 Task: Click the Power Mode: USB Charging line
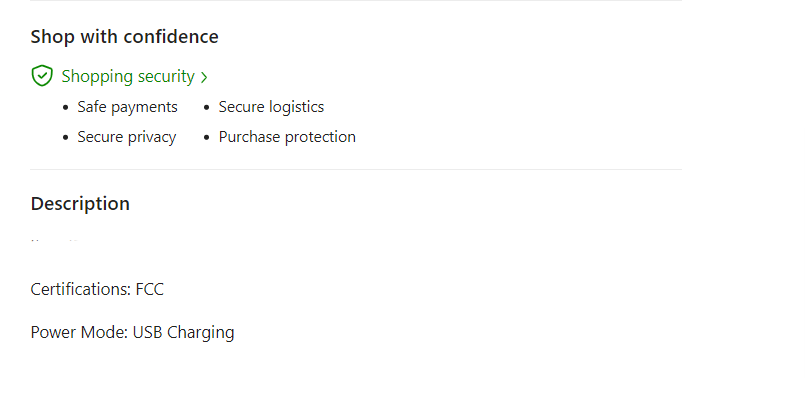pos(132,333)
